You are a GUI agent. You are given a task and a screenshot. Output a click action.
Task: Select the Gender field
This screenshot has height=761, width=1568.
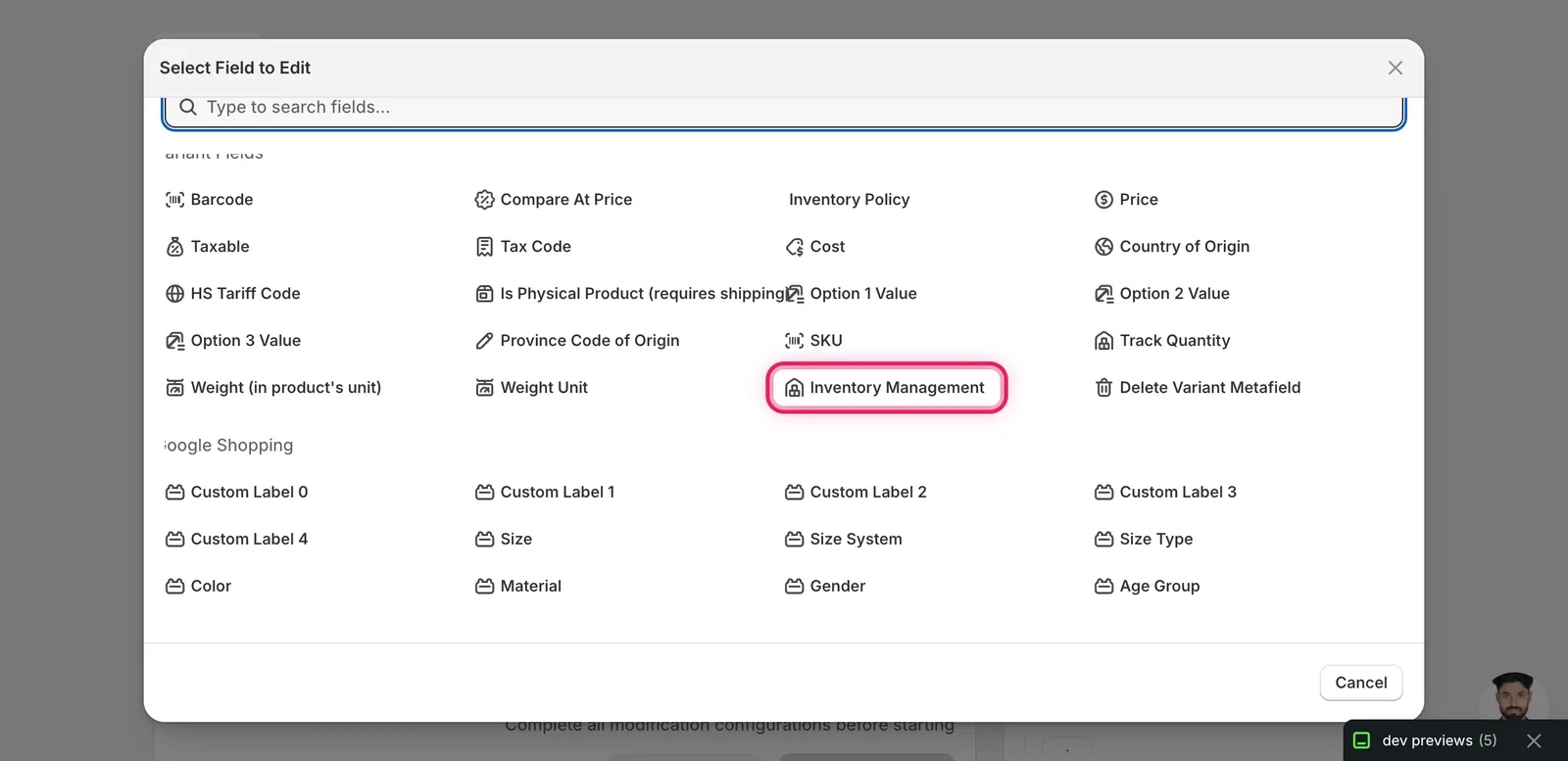tap(825, 587)
